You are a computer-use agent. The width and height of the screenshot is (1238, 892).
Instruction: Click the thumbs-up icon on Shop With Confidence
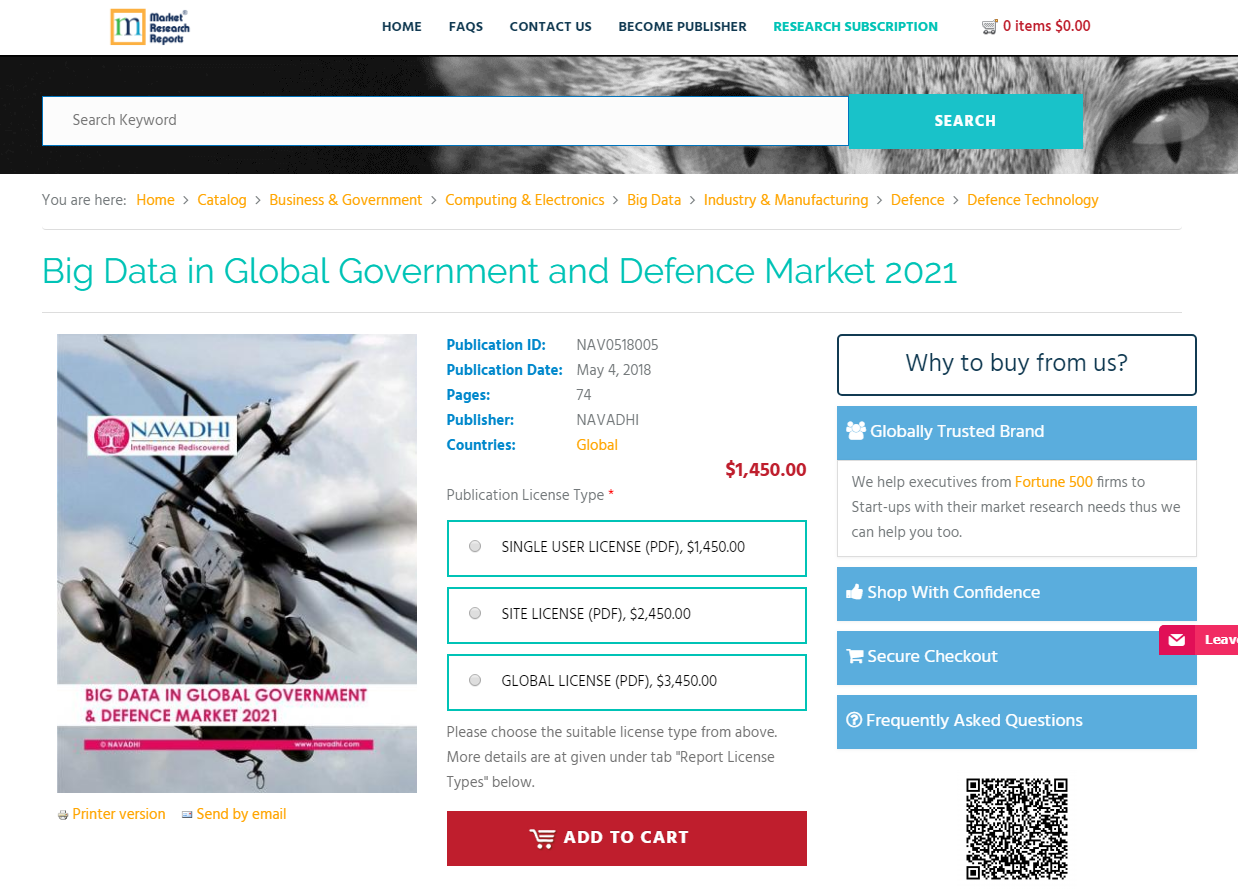click(x=855, y=593)
